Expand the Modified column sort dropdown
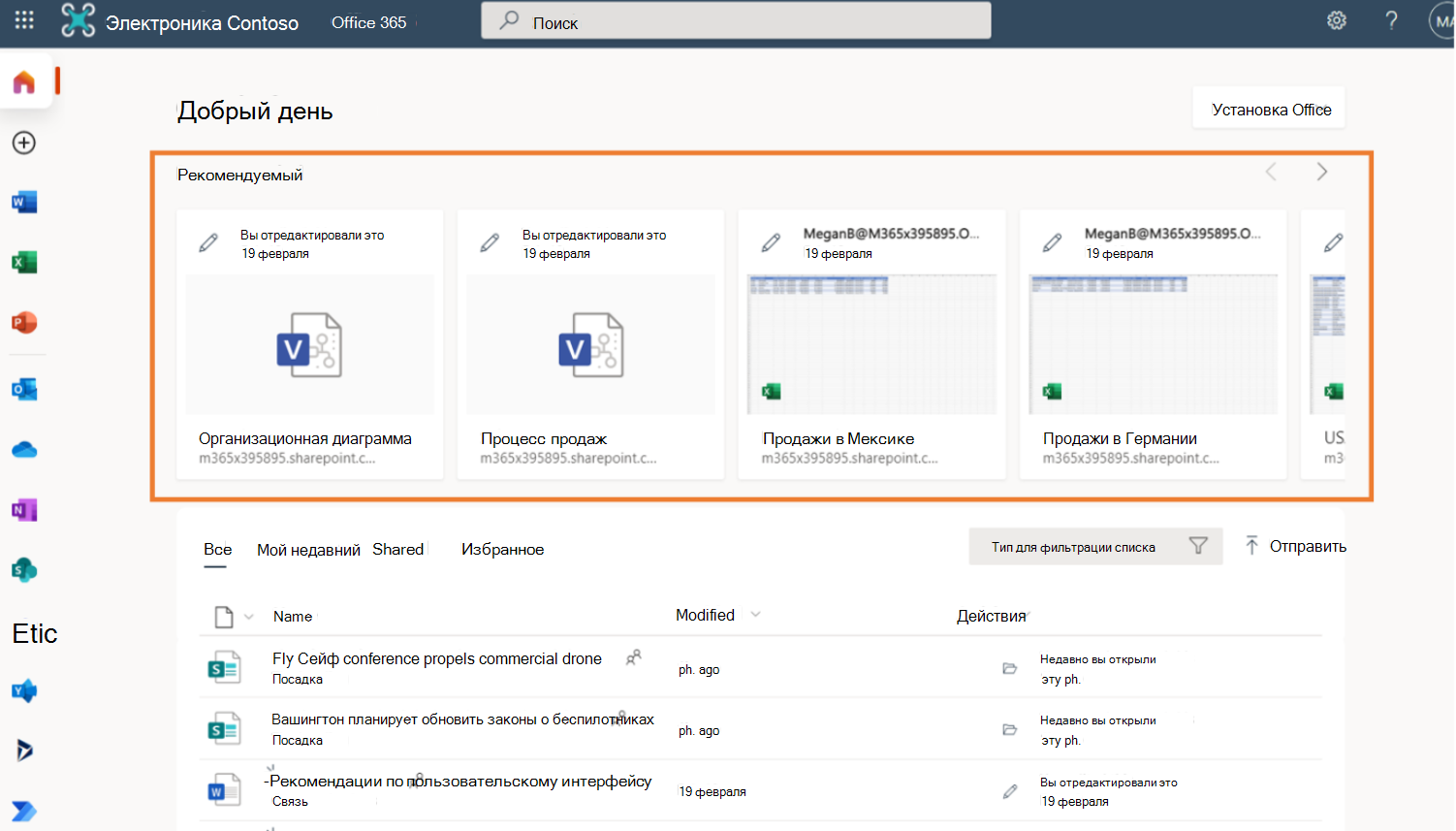 point(756,615)
